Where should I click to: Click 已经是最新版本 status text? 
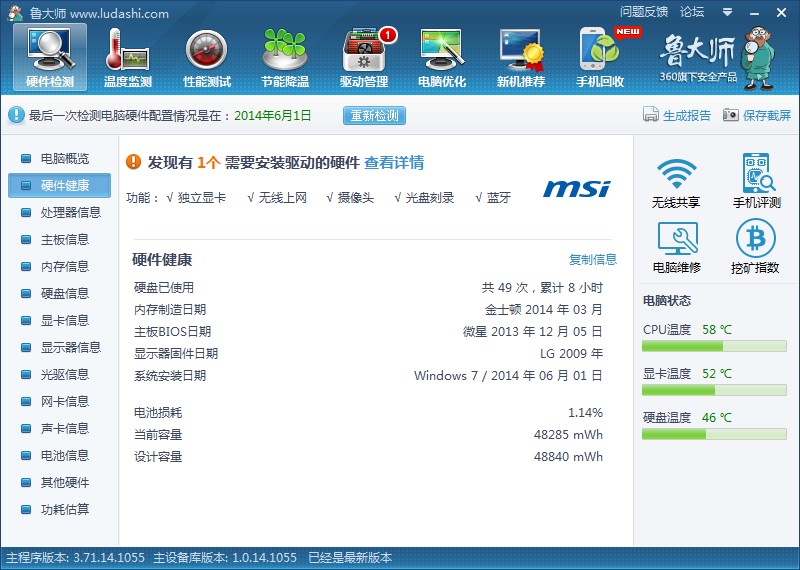tap(350, 557)
